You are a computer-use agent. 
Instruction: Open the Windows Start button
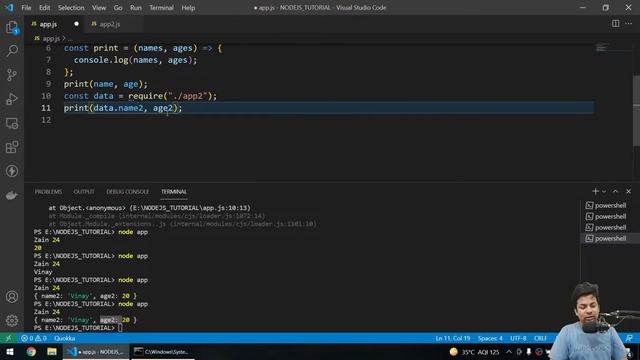(9, 351)
